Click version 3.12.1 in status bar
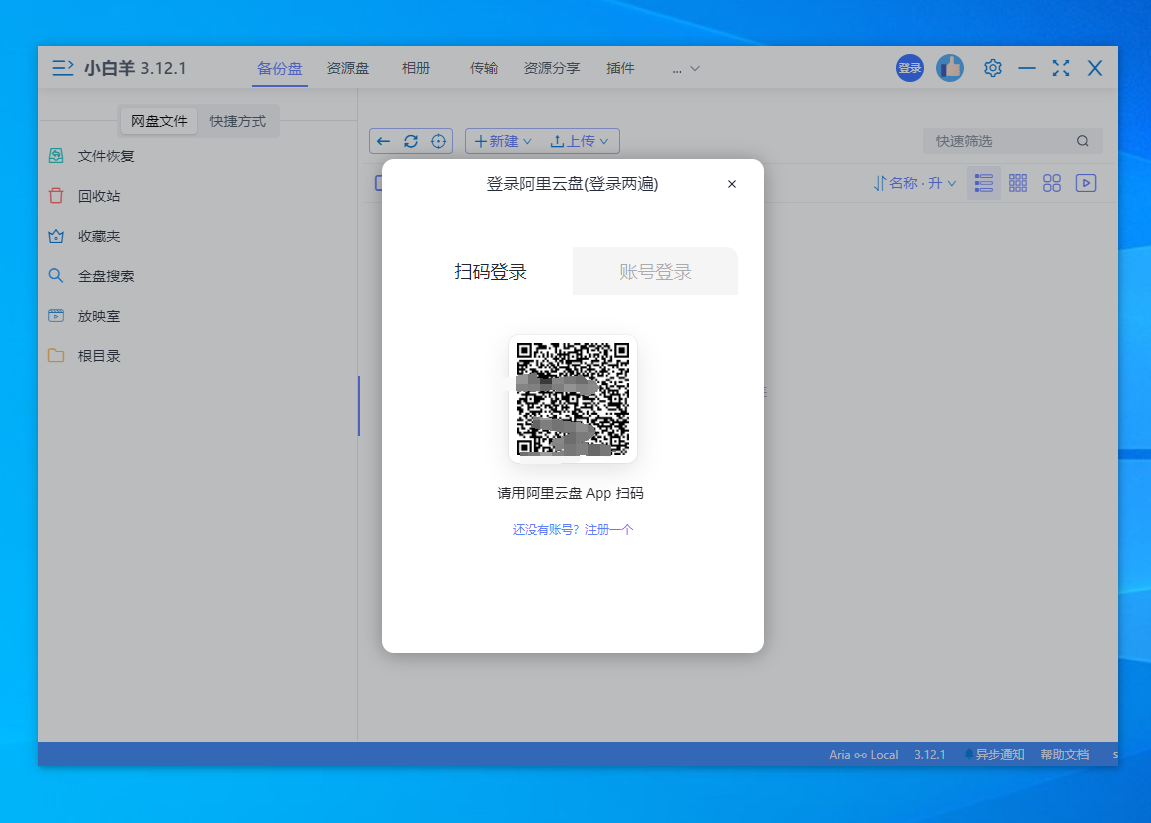Screen dimensions: 1151x823 point(930,755)
